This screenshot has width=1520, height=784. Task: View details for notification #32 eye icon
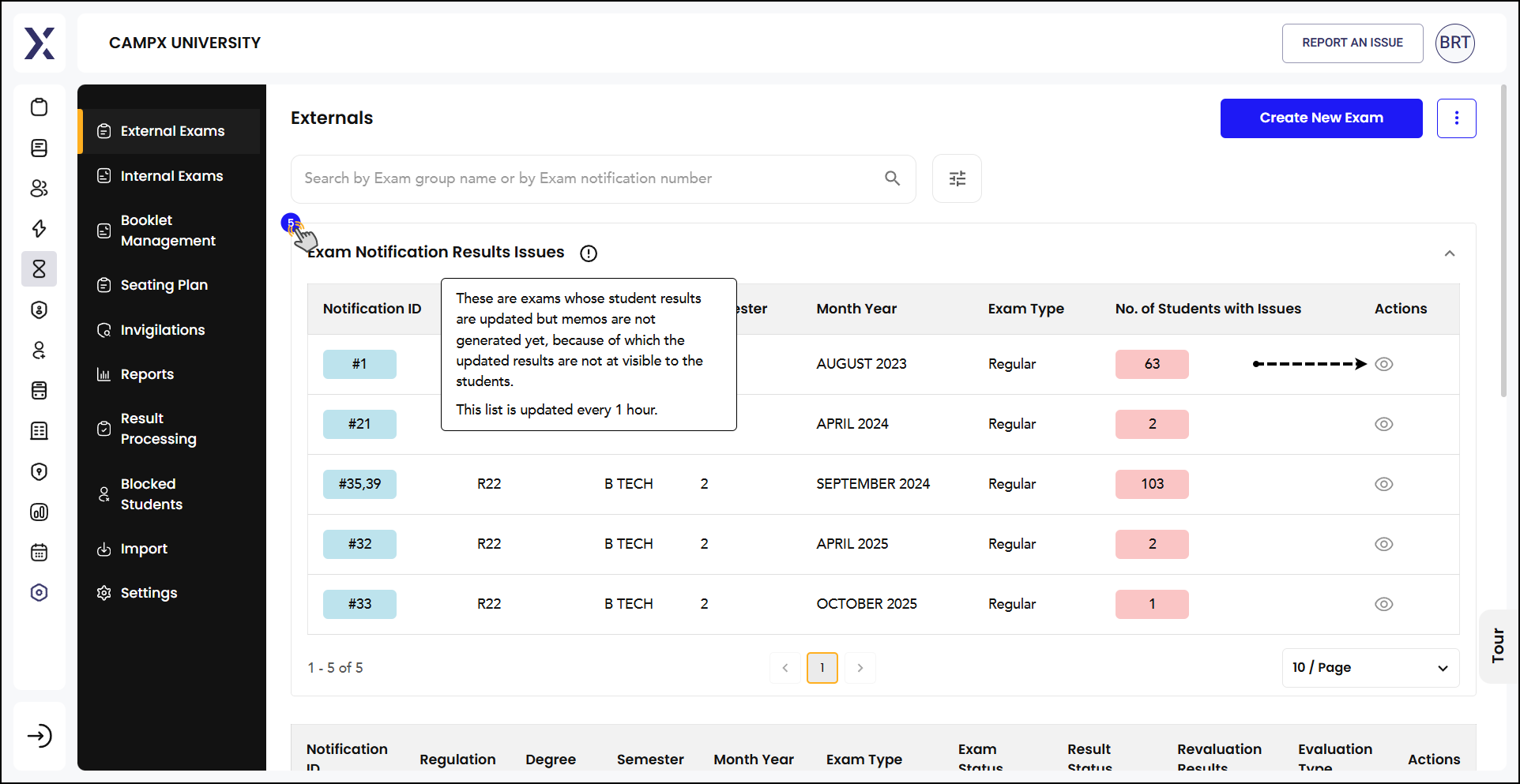pyautogui.click(x=1383, y=544)
